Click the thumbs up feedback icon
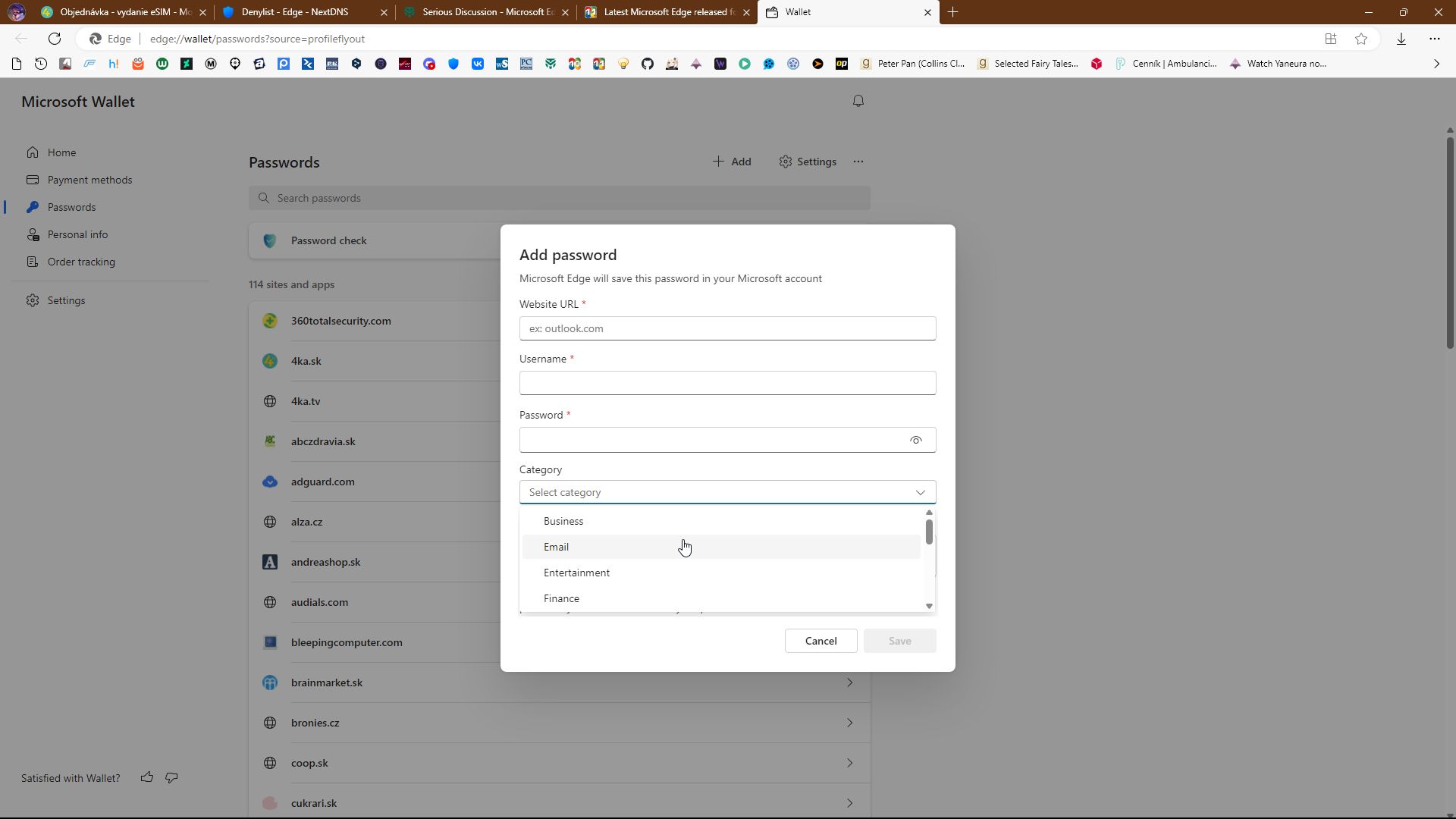 (147, 777)
